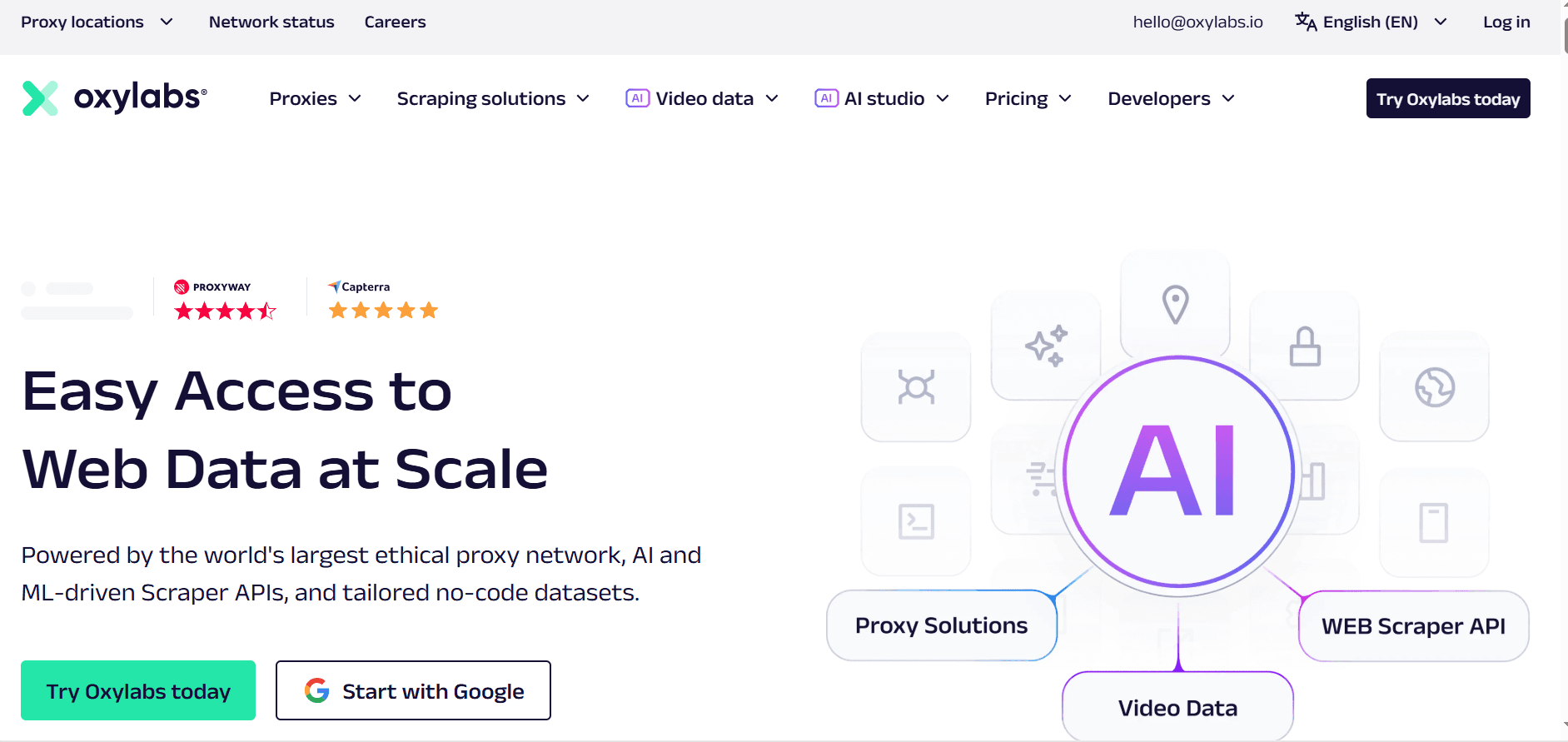Click the globe icon tile

click(x=1434, y=386)
